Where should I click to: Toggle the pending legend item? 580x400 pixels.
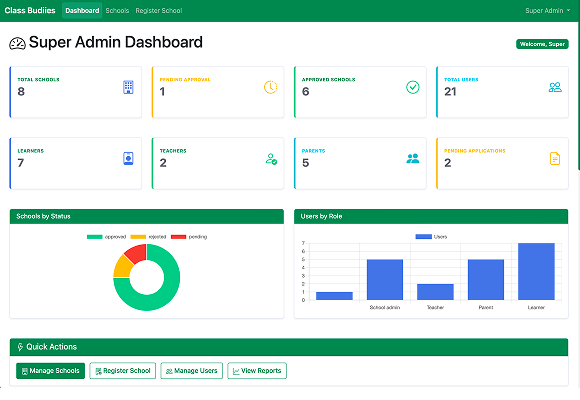click(189, 237)
